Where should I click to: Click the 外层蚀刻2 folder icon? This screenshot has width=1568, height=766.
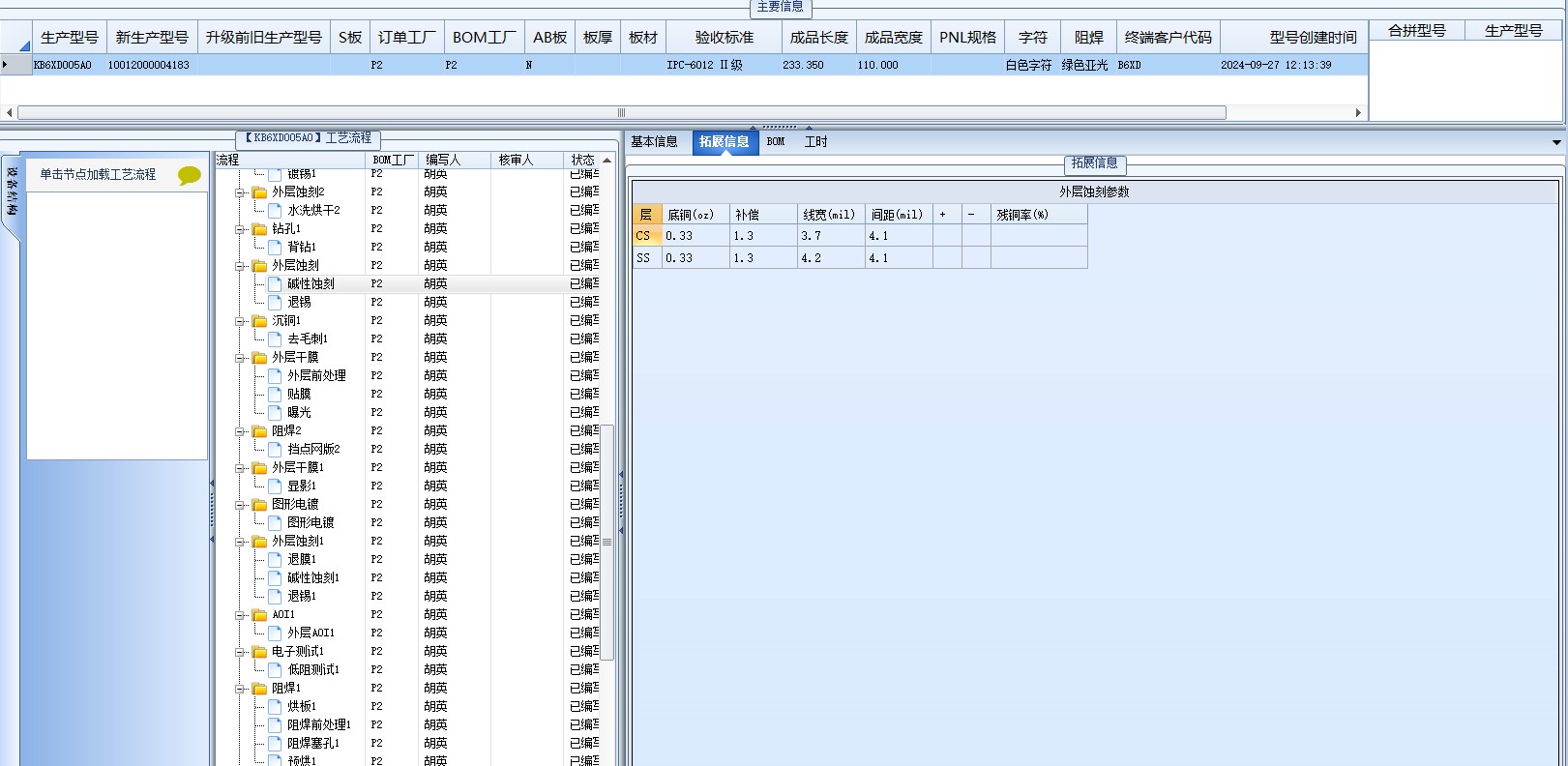click(x=259, y=192)
